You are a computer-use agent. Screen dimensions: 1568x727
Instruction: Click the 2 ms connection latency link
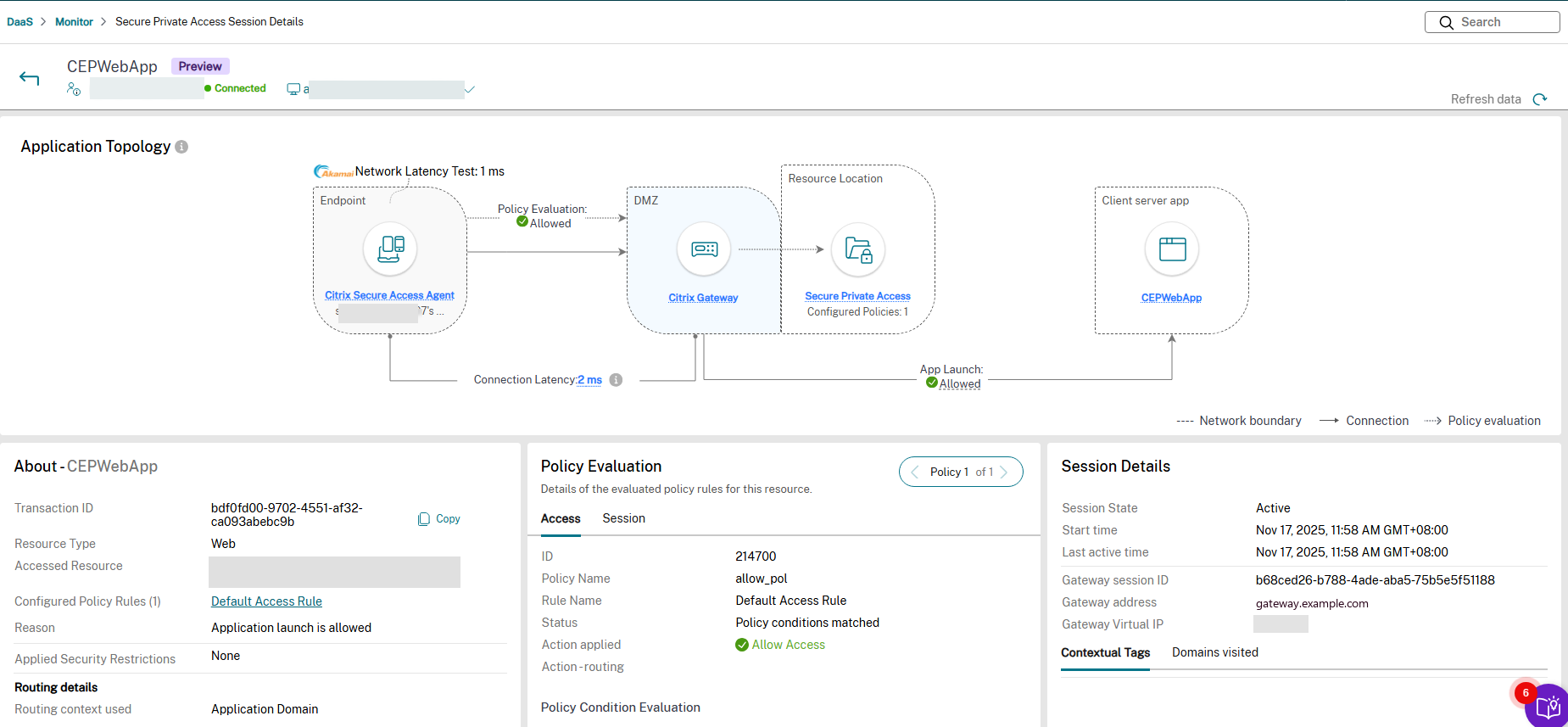pyautogui.click(x=590, y=380)
